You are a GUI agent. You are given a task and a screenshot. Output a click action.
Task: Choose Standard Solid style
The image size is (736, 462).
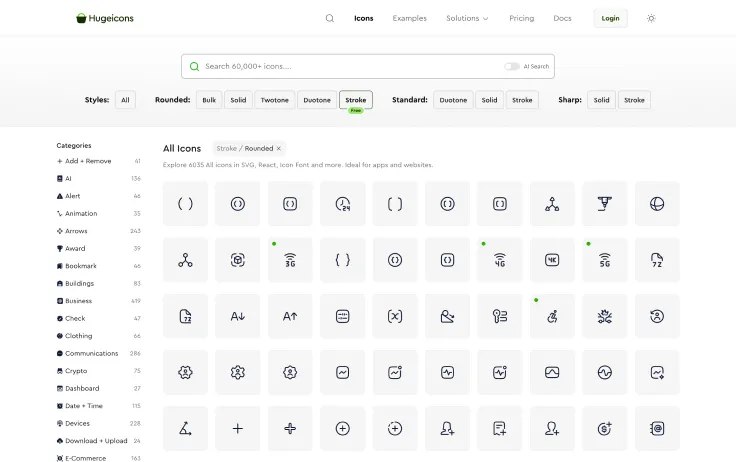coord(489,100)
